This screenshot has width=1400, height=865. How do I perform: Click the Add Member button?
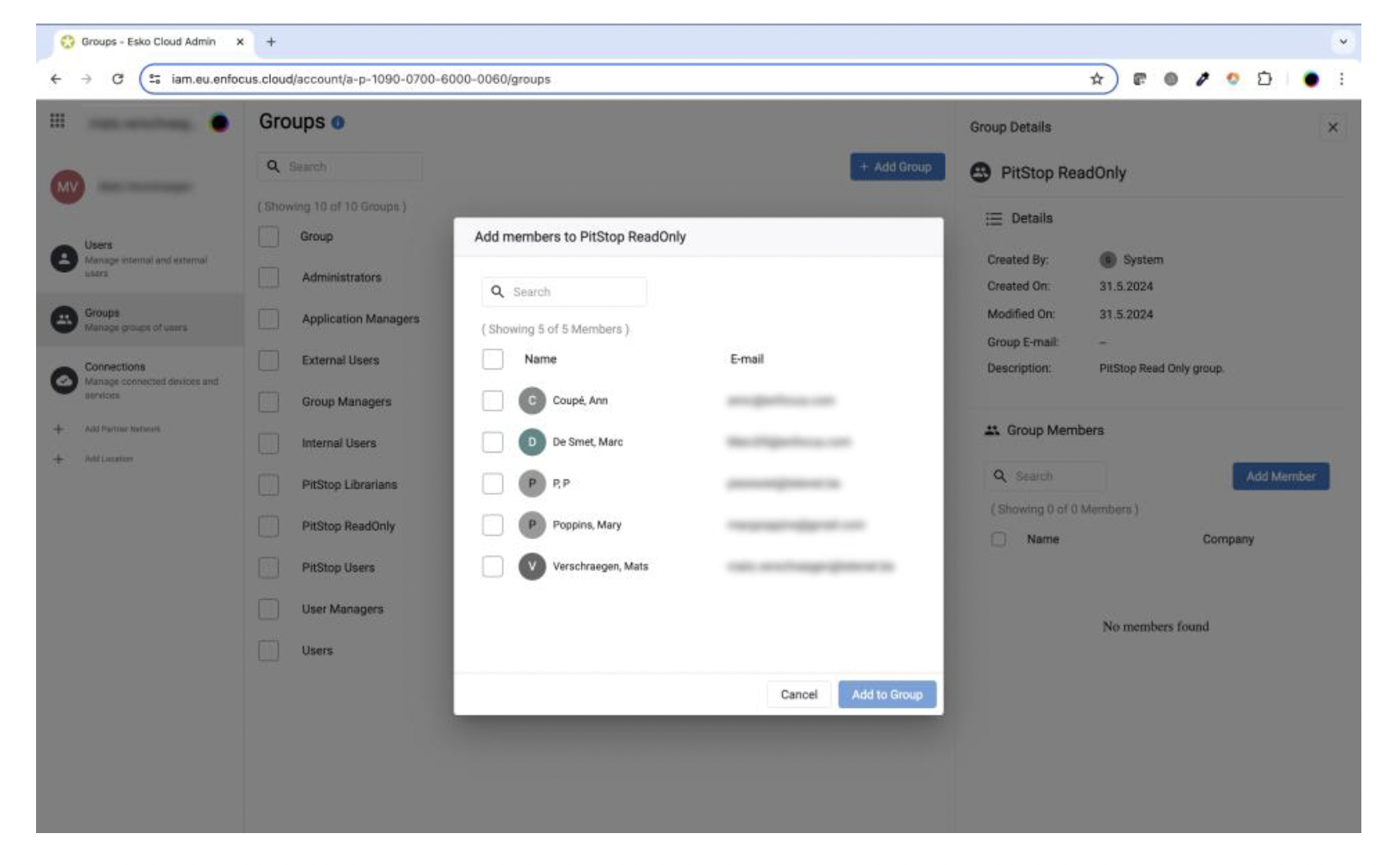pos(1280,476)
